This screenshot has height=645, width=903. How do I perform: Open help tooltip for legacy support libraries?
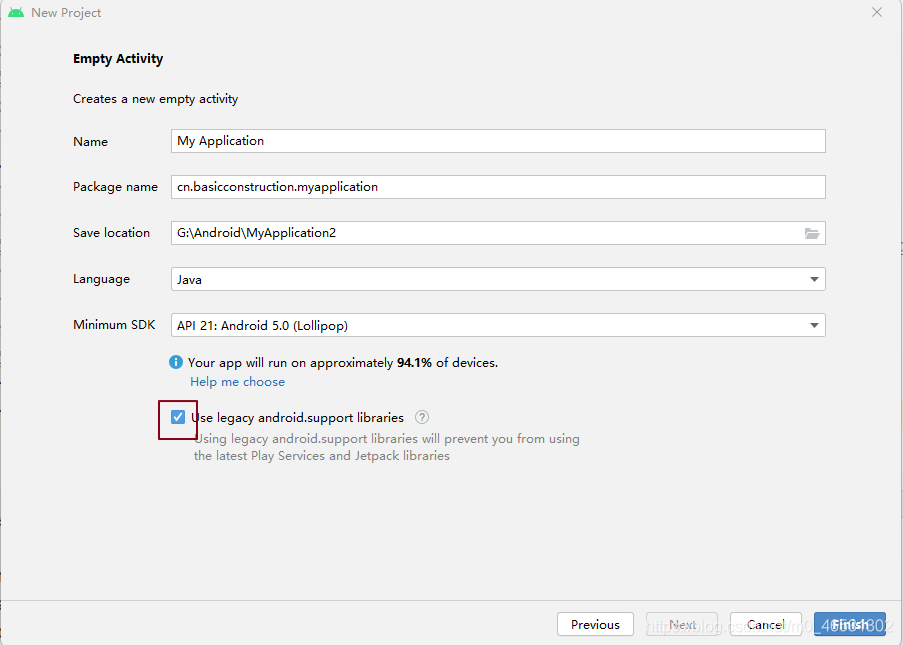(x=422, y=418)
